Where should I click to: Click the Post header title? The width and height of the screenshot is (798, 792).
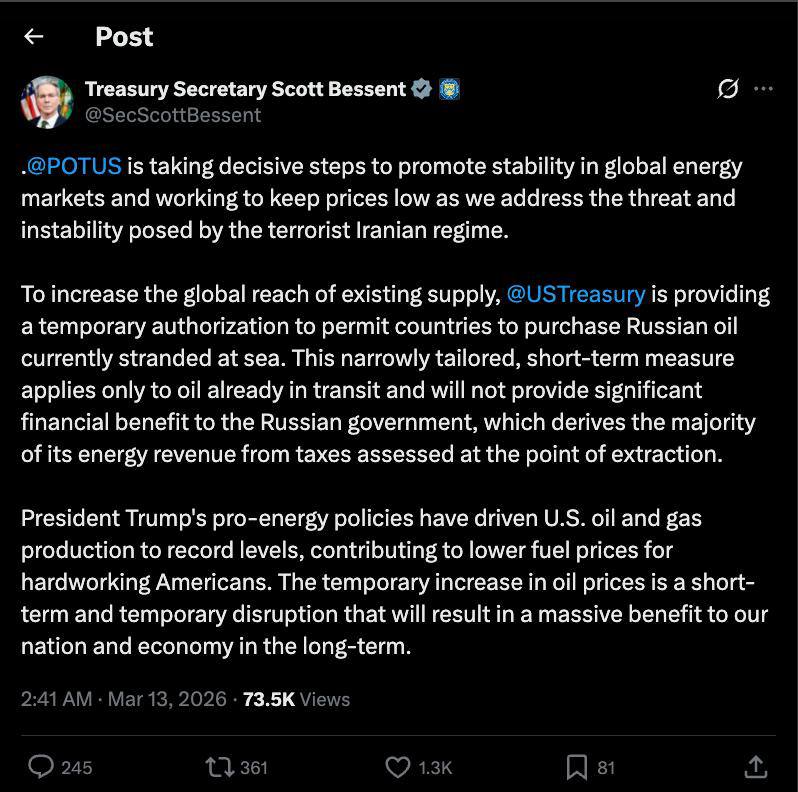coord(124,37)
